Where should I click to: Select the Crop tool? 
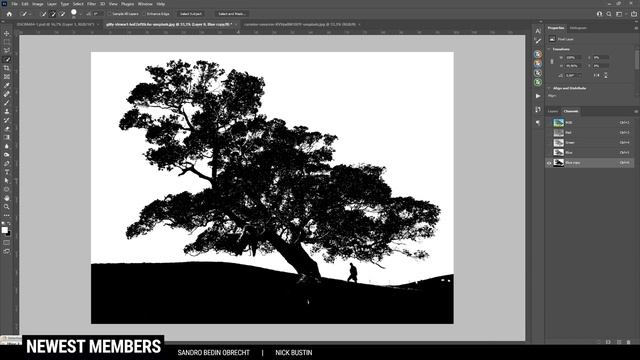[x=7, y=68]
